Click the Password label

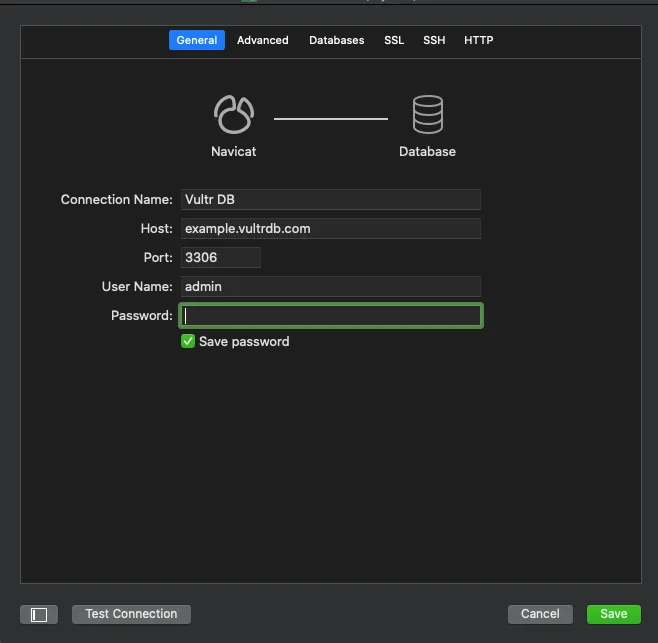point(142,315)
